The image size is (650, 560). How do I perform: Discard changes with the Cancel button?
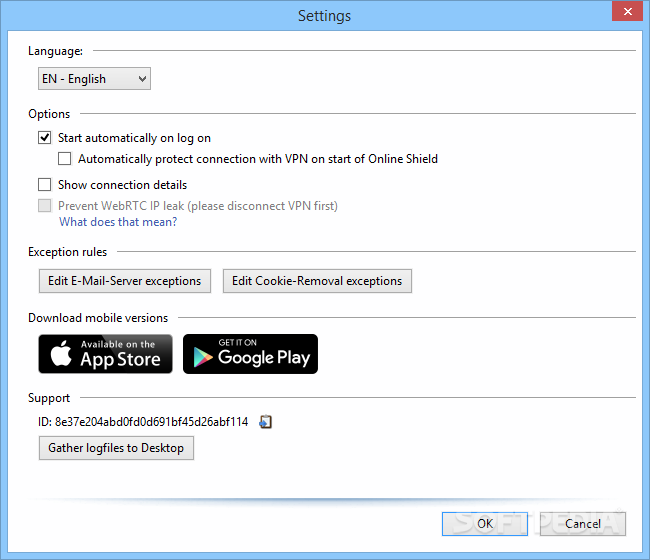tap(582, 524)
